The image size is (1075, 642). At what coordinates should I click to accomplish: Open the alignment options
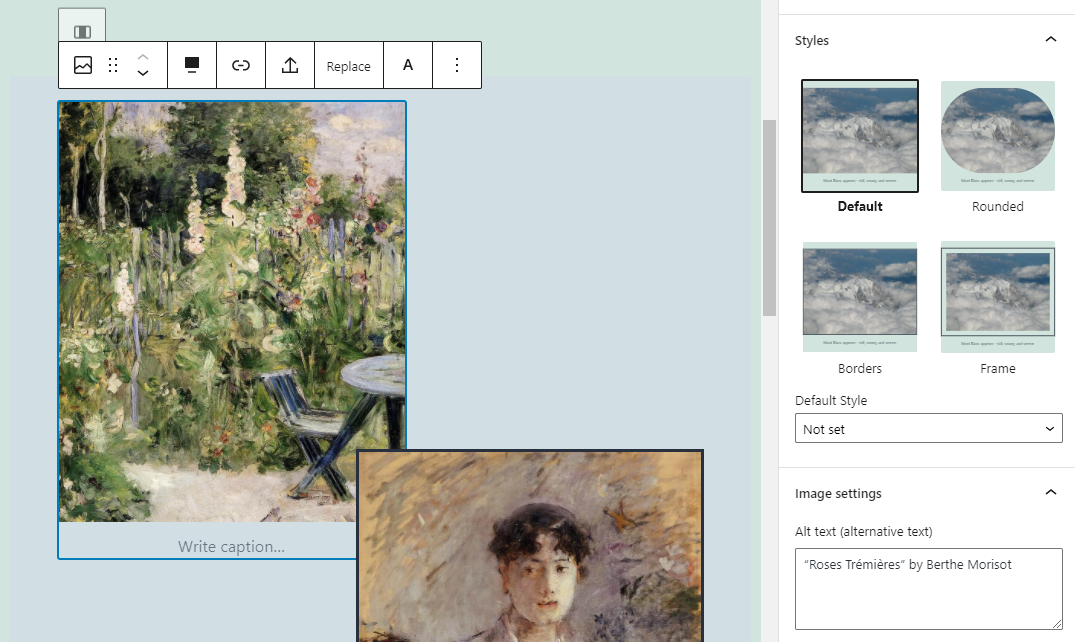(x=191, y=65)
